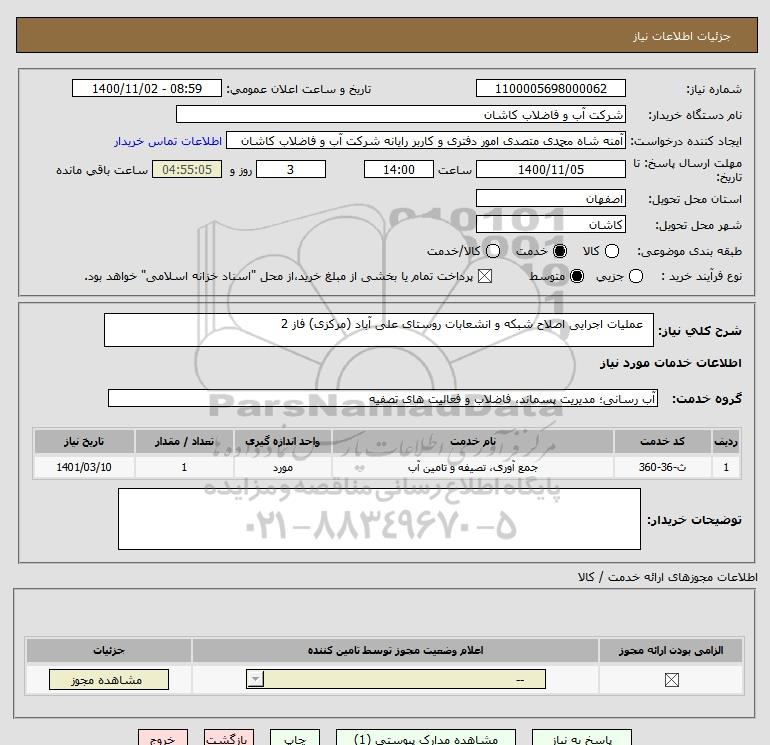Click the delivery province field اصفهان
This screenshot has width=770, height=745.
[x=550, y=198]
